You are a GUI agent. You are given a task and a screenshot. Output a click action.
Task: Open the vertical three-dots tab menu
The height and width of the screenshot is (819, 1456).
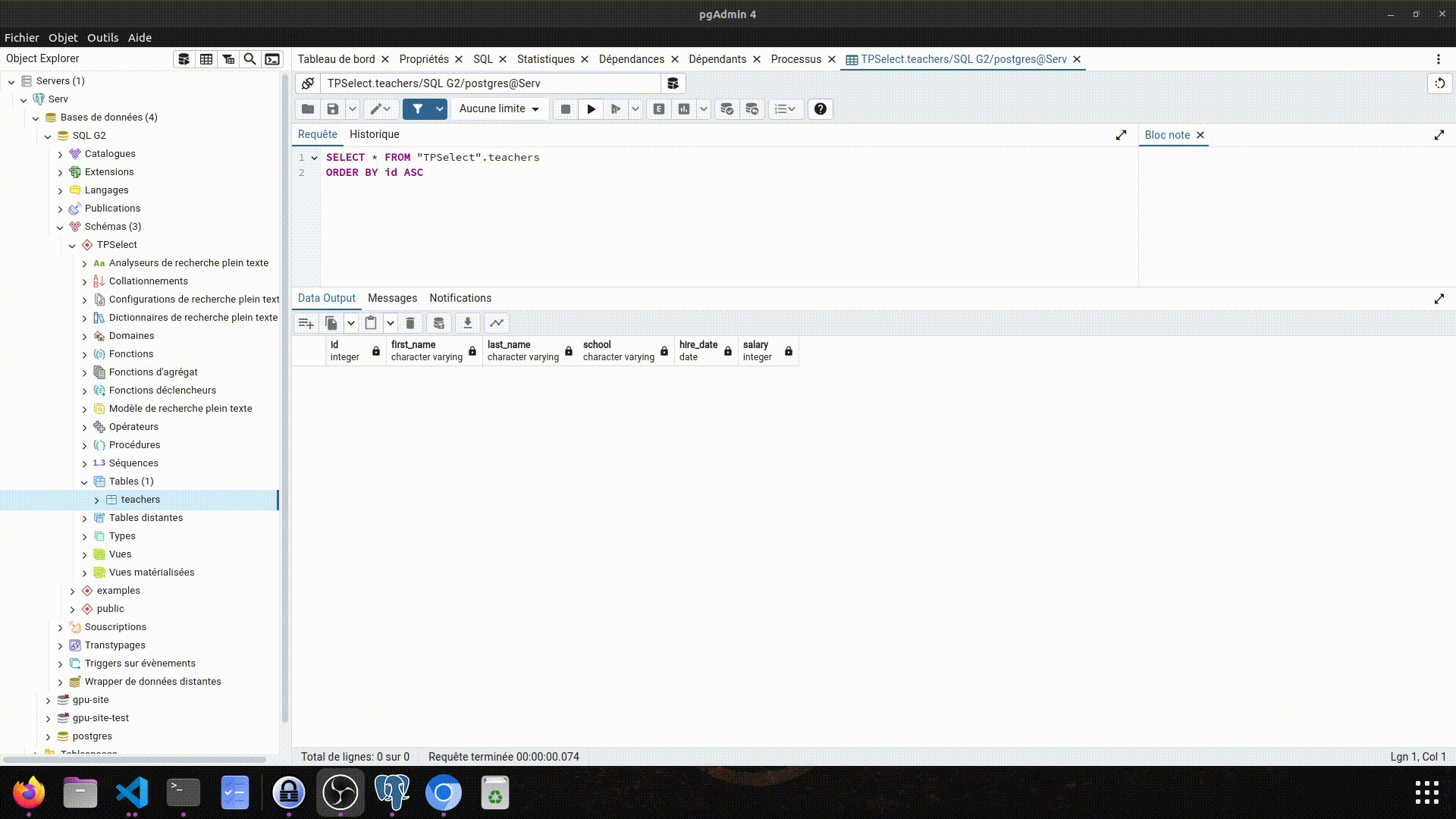(x=1439, y=59)
